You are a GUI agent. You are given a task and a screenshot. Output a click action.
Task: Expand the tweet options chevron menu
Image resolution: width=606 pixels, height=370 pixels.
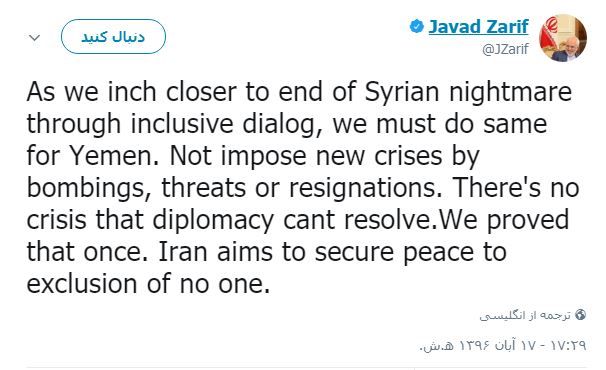(34, 38)
